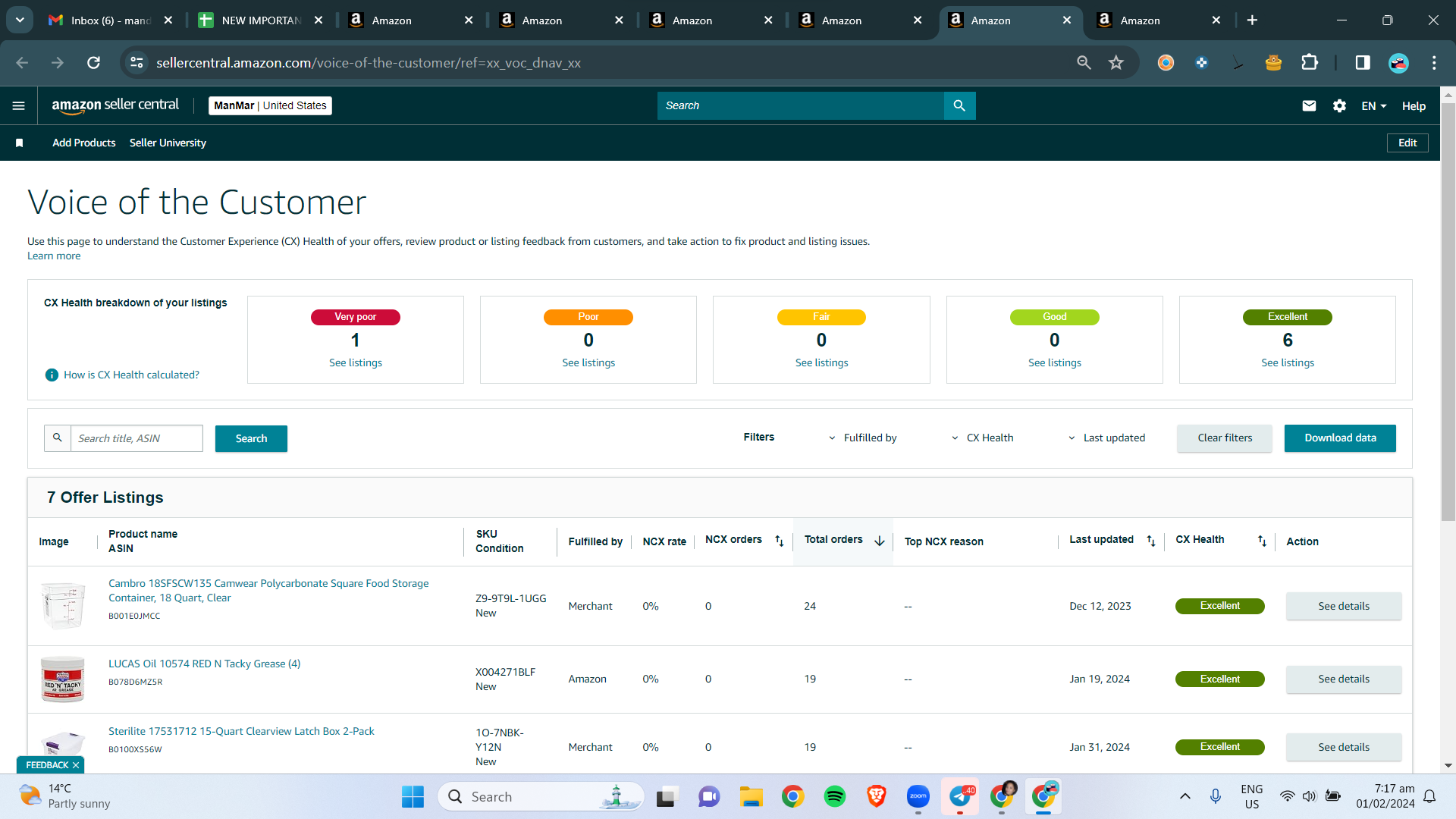See listings under Excellent
The width and height of the screenshot is (1456, 819).
[1288, 362]
